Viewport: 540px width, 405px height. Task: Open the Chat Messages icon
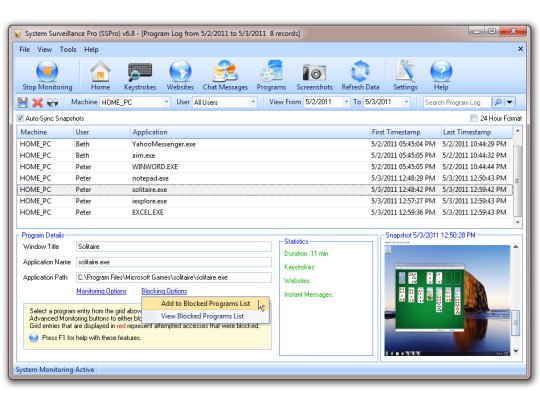[x=225, y=75]
